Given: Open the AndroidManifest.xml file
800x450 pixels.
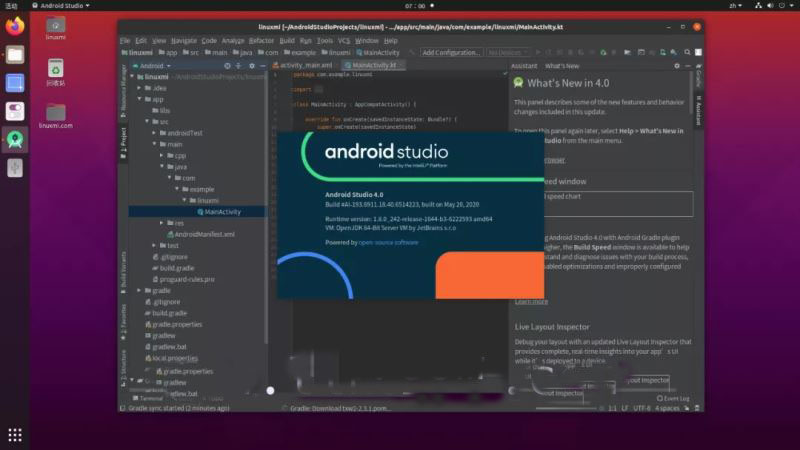Looking at the screenshot, I should pyautogui.click(x=204, y=234).
